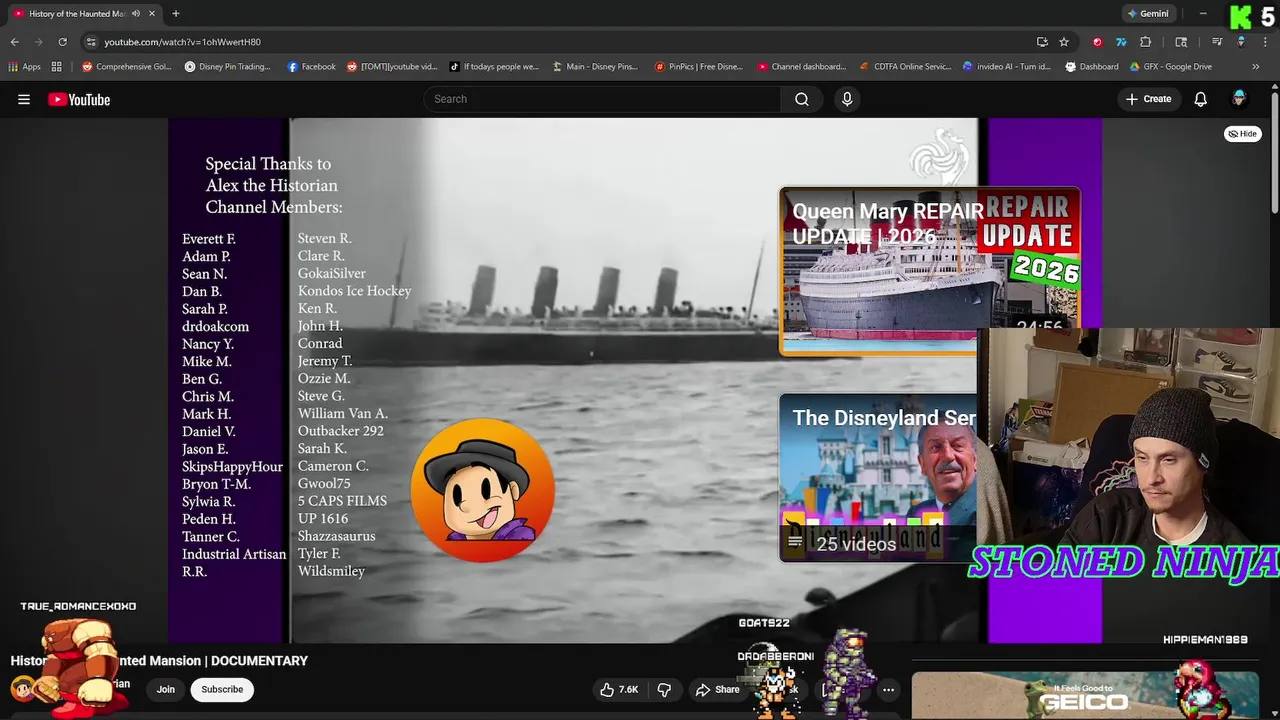1280x720 pixels.
Task: Open the install app icon in the address bar
Action: [1042, 42]
